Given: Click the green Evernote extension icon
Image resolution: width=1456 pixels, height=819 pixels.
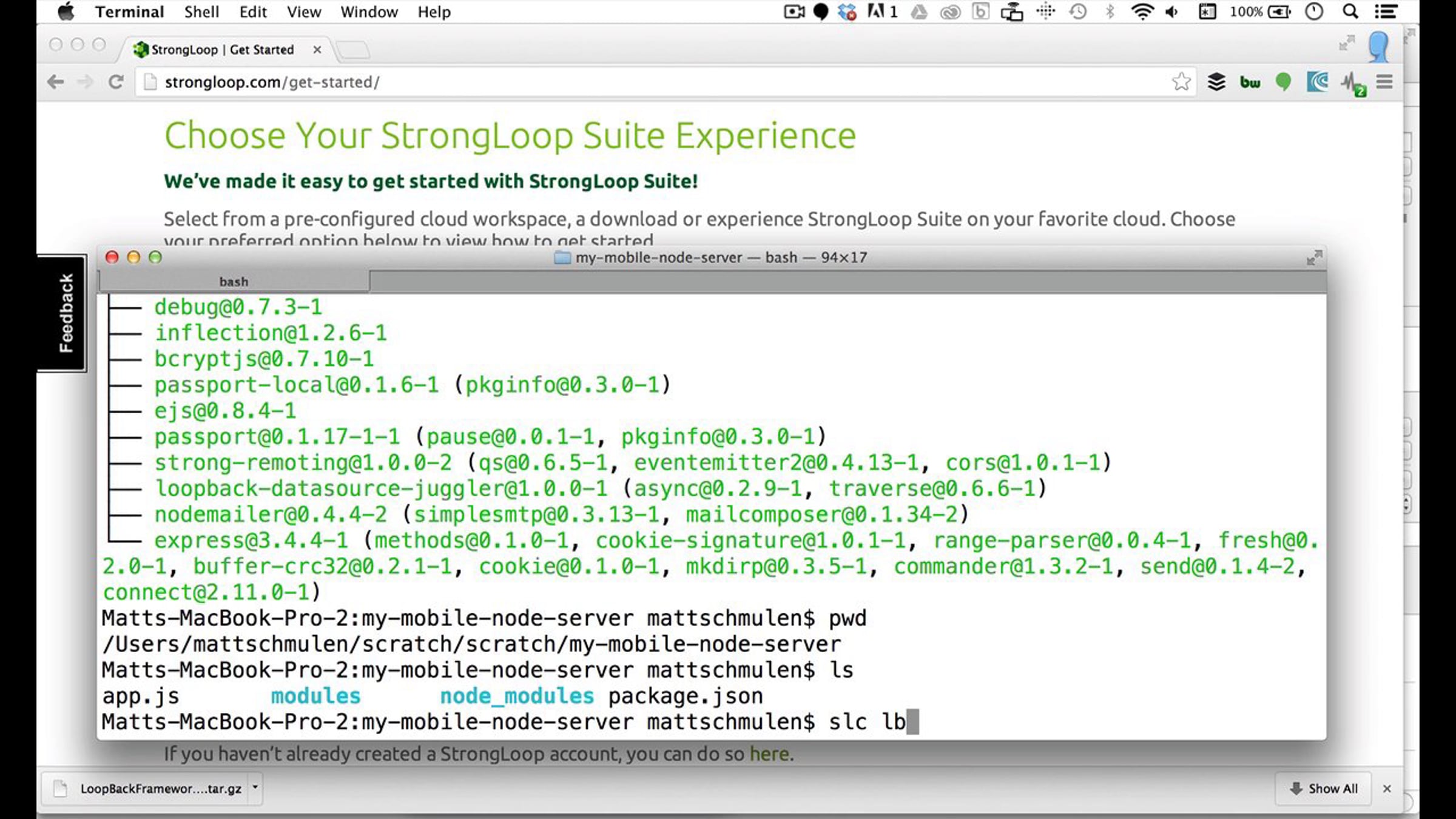Looking at the screenshot, I should (x=1283, y=82).
